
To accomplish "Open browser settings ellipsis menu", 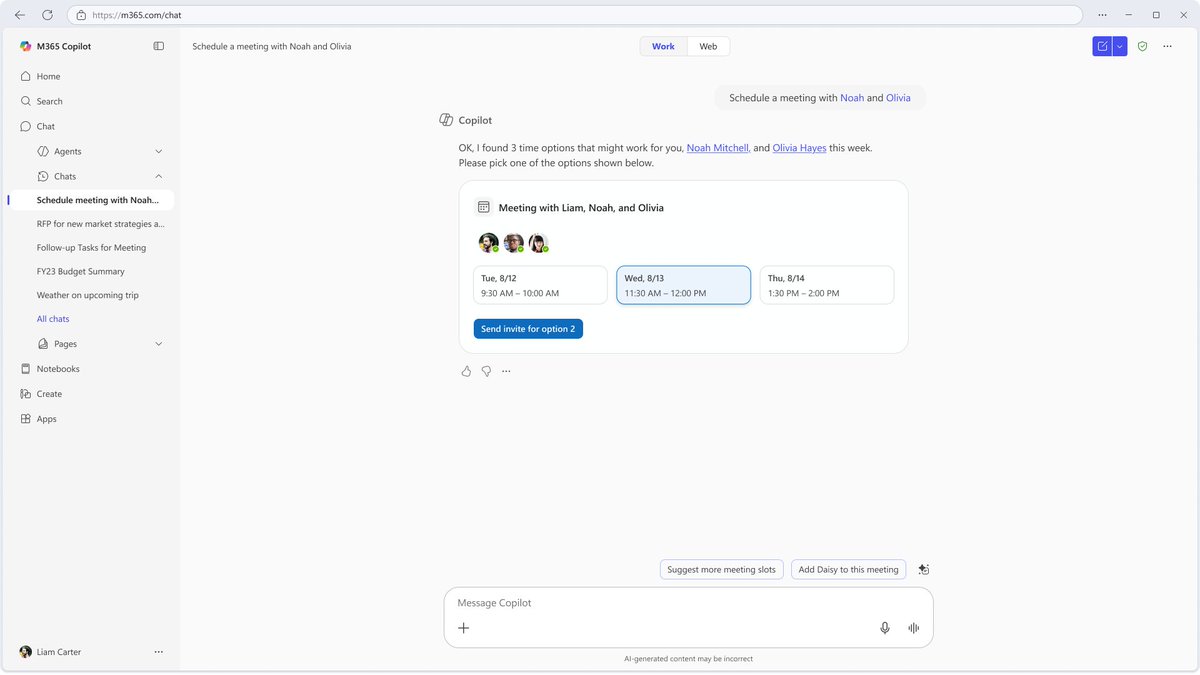I will click(1102, 15).
